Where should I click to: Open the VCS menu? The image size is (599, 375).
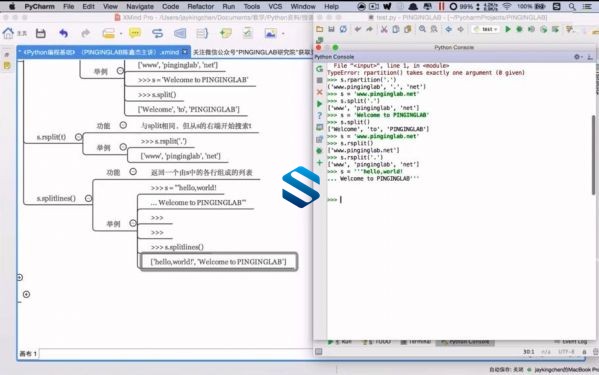click(275, 6)
